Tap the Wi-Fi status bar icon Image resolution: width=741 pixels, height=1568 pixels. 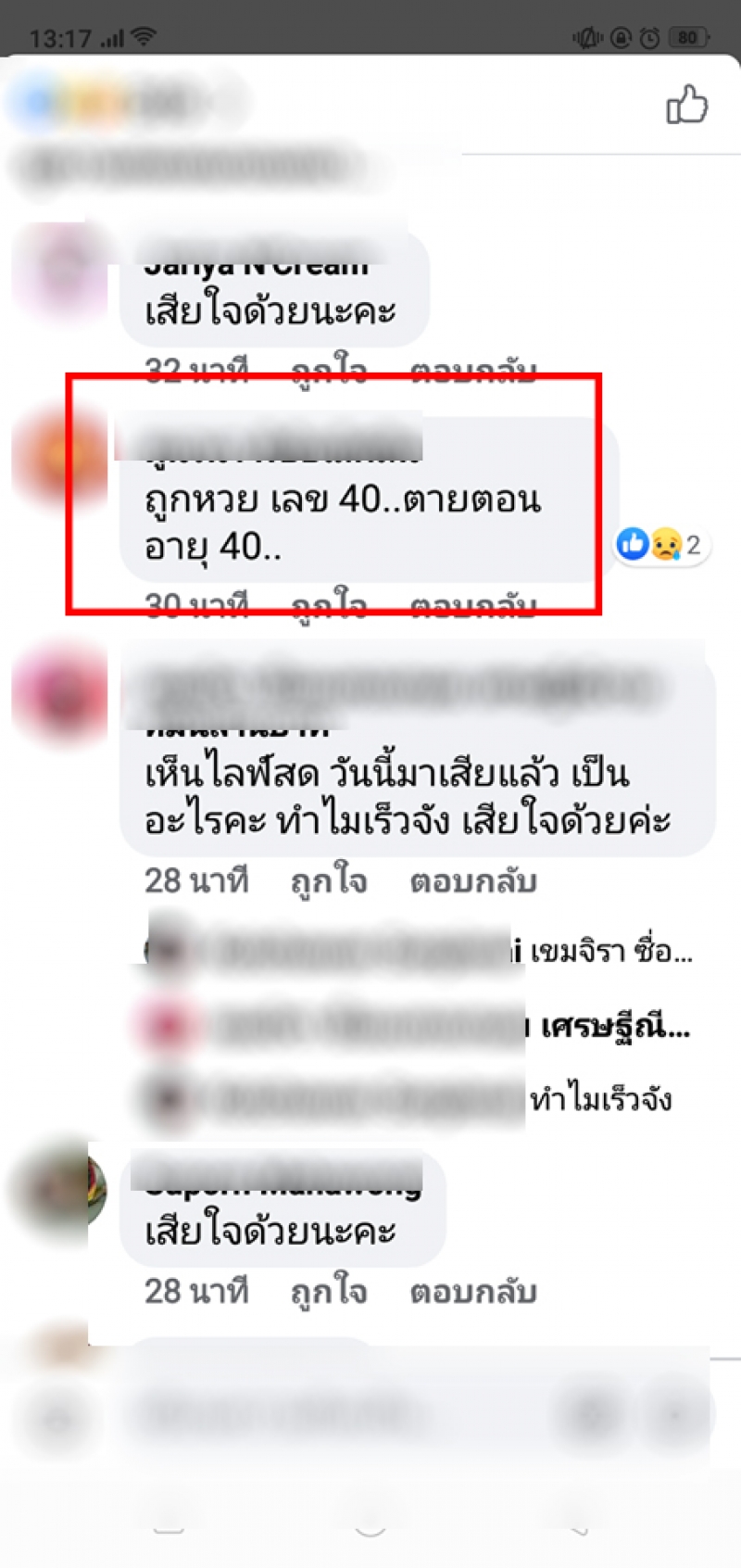144,37
